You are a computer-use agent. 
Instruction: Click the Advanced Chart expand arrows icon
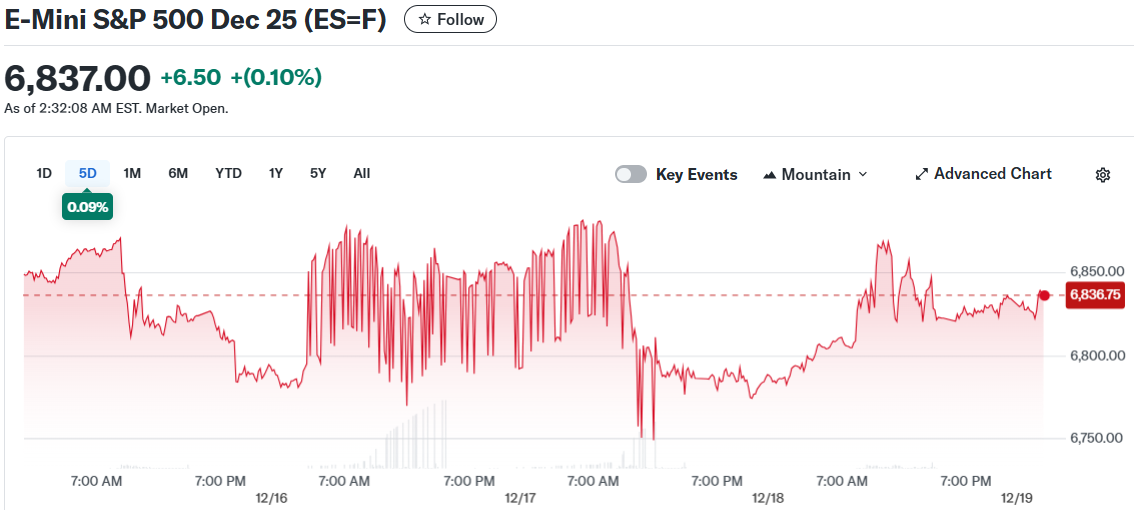922,175
